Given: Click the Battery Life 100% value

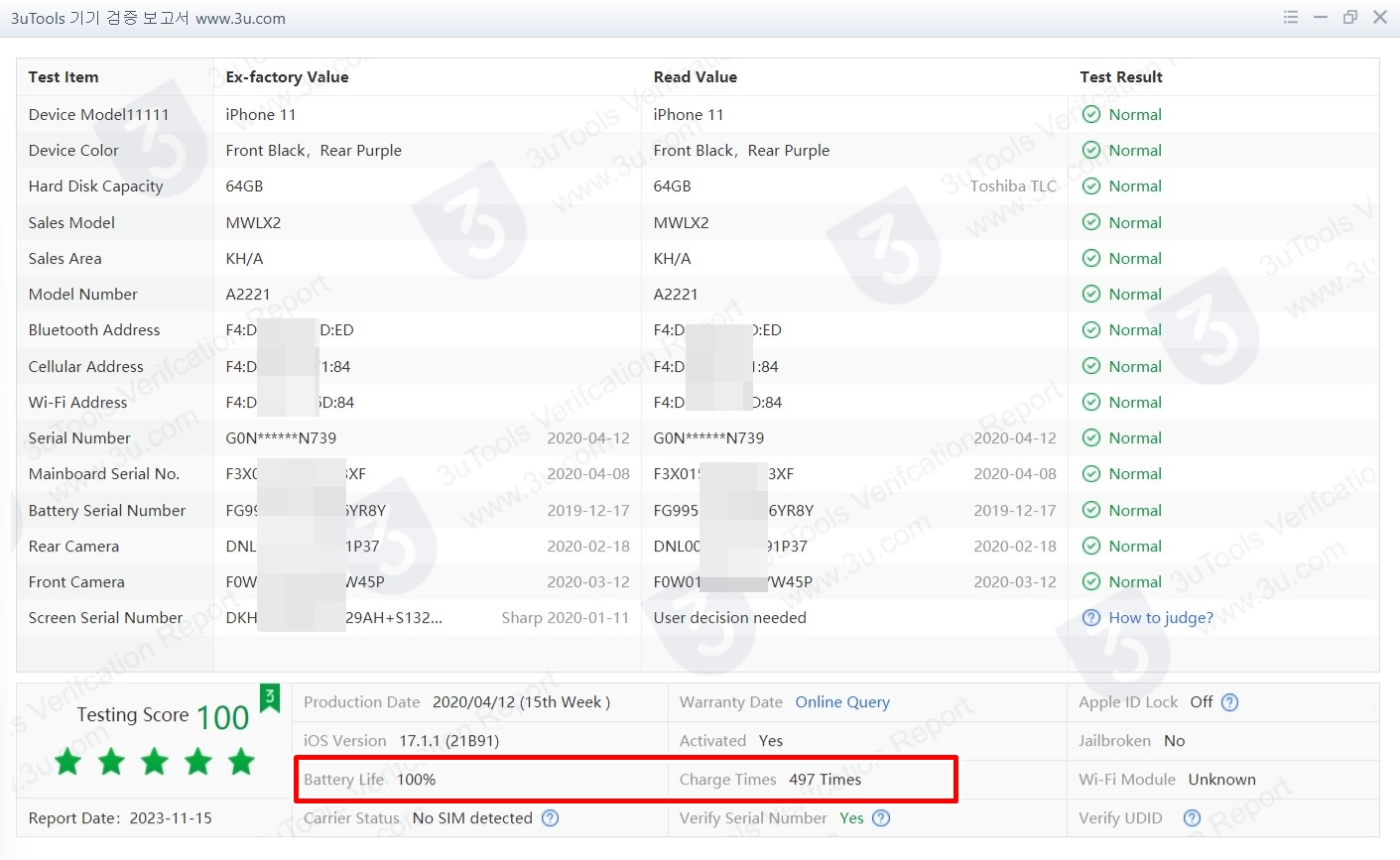Looking at the screenshot, I should (x=417, y=780).
